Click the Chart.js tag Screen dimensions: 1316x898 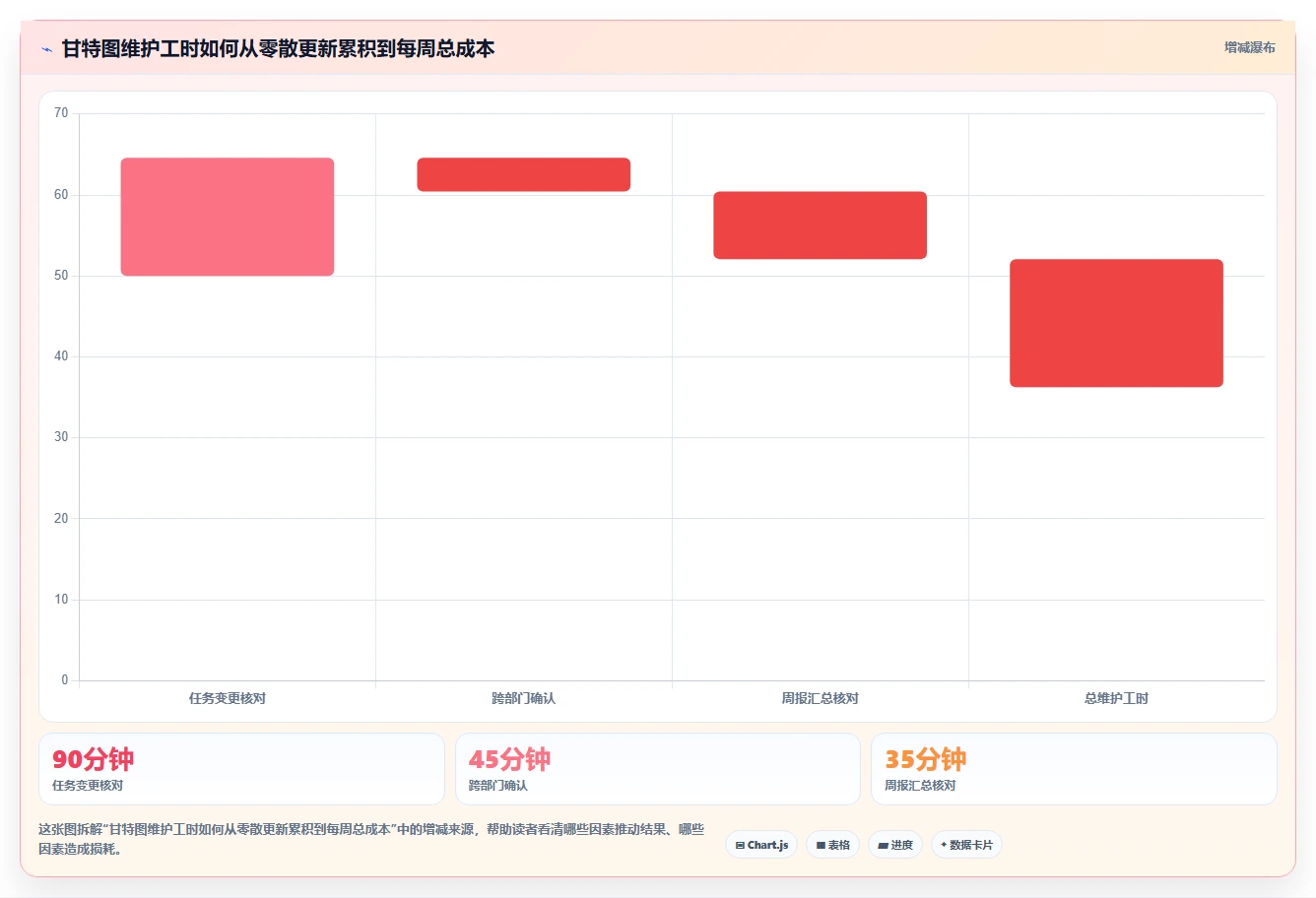761,845
